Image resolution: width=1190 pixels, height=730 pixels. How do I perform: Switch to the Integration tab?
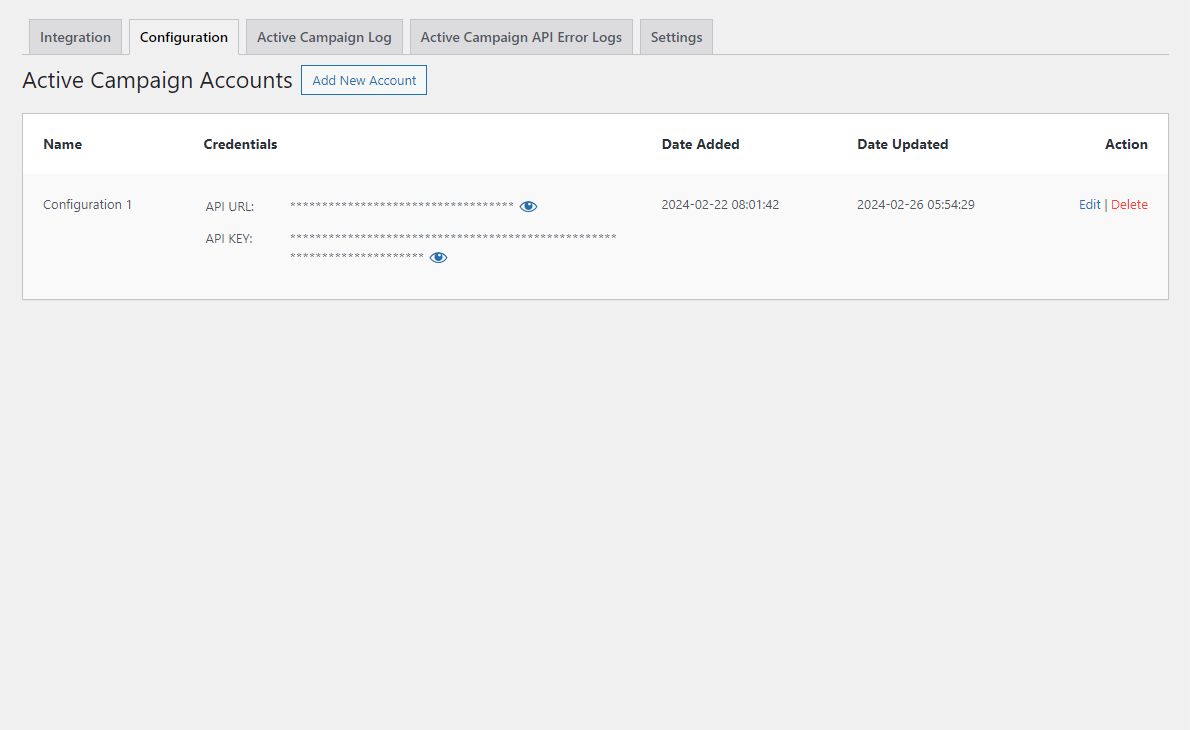pyautogui.click(x=75, y=37)
